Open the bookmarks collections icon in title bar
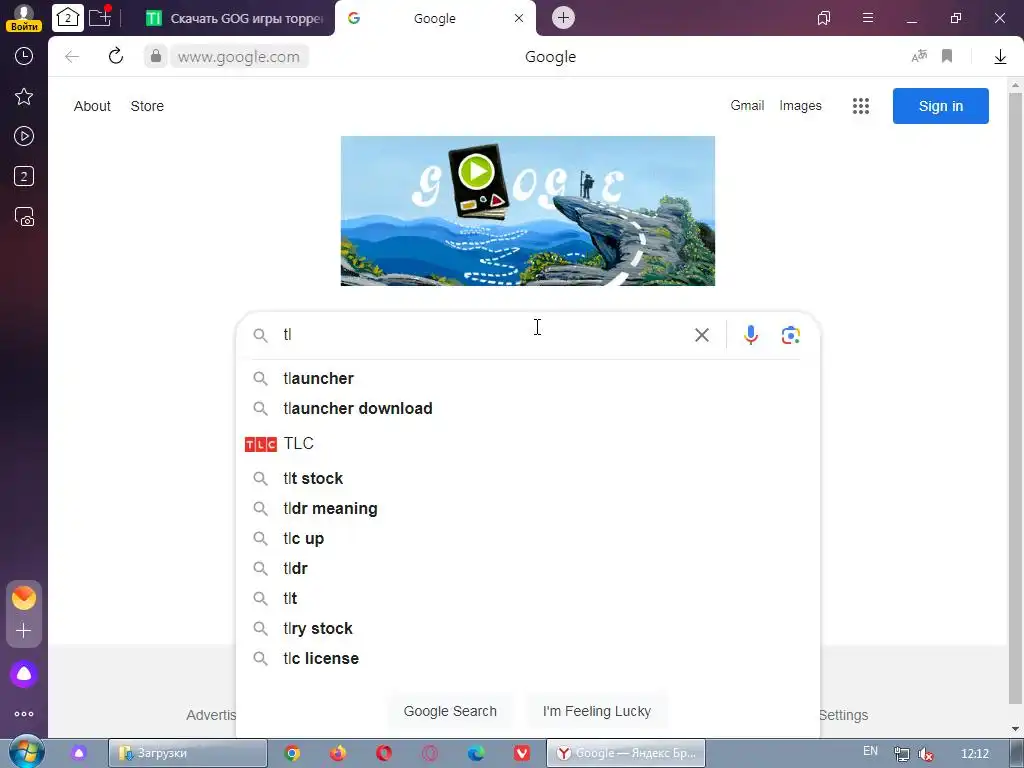 [x=824, y=18]
